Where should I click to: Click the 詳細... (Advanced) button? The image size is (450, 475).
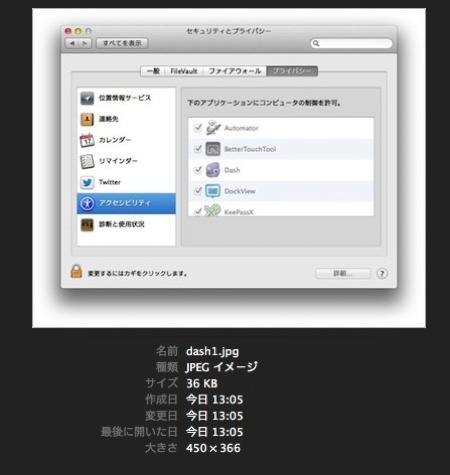click(x=343, y=274)
